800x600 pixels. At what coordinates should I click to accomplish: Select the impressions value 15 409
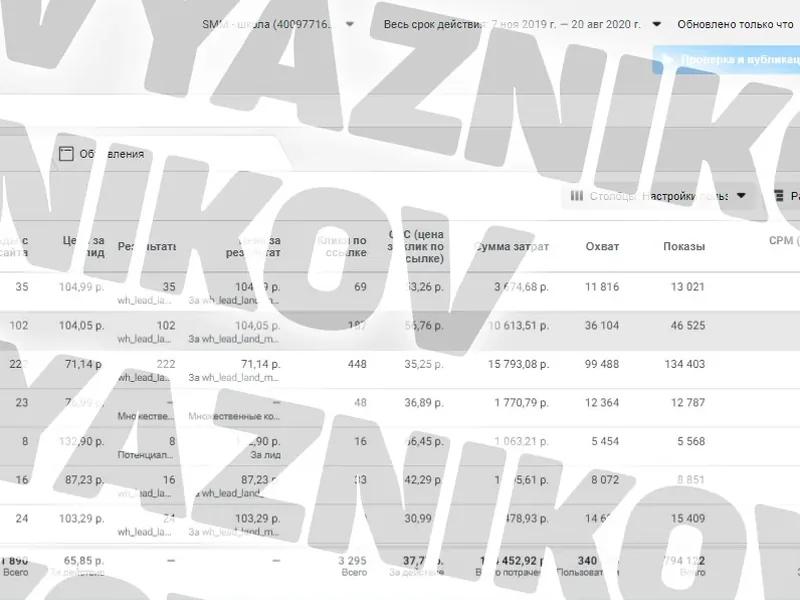(x=687, y=519)
